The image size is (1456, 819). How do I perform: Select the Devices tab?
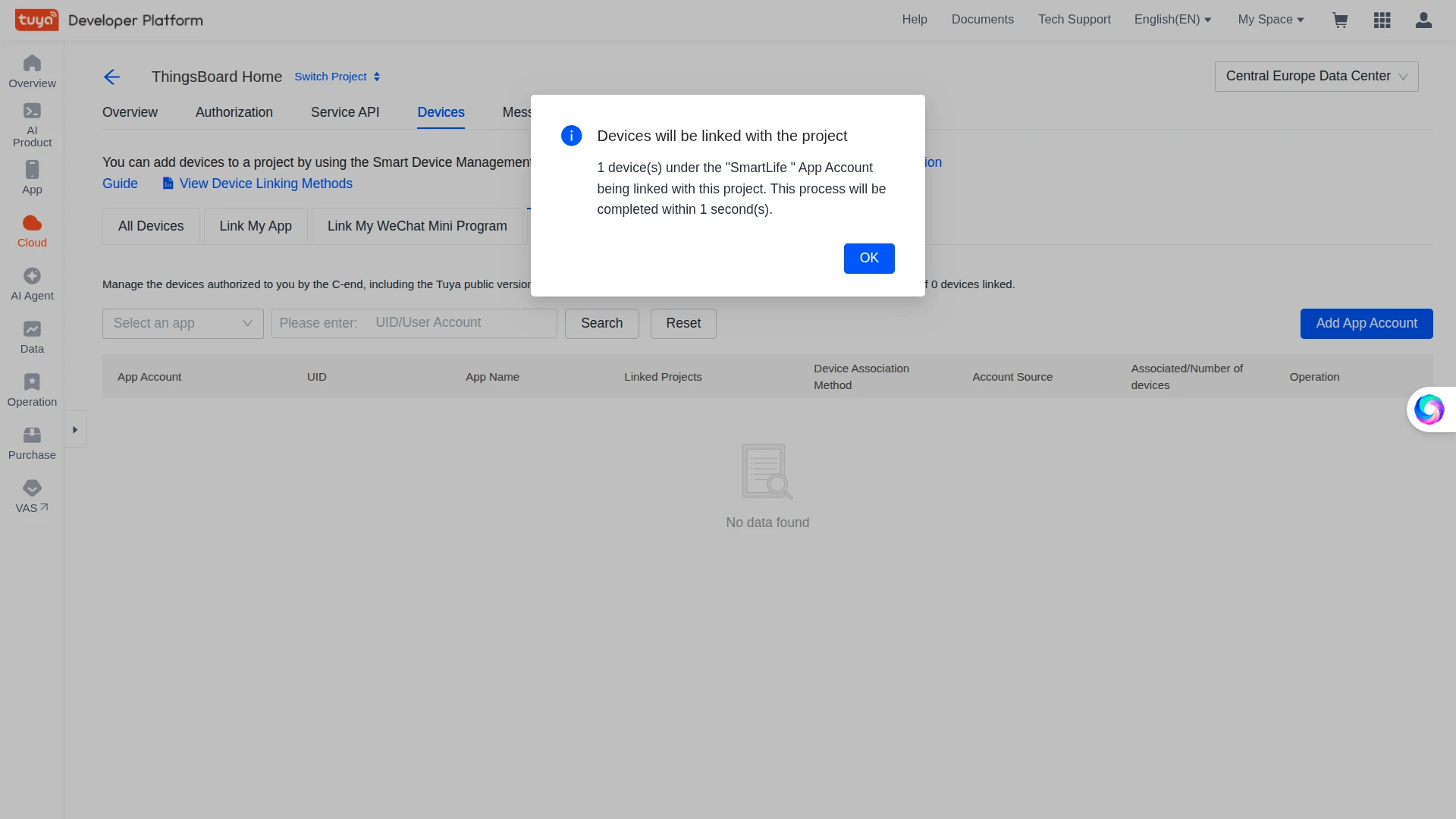point(441,112)
